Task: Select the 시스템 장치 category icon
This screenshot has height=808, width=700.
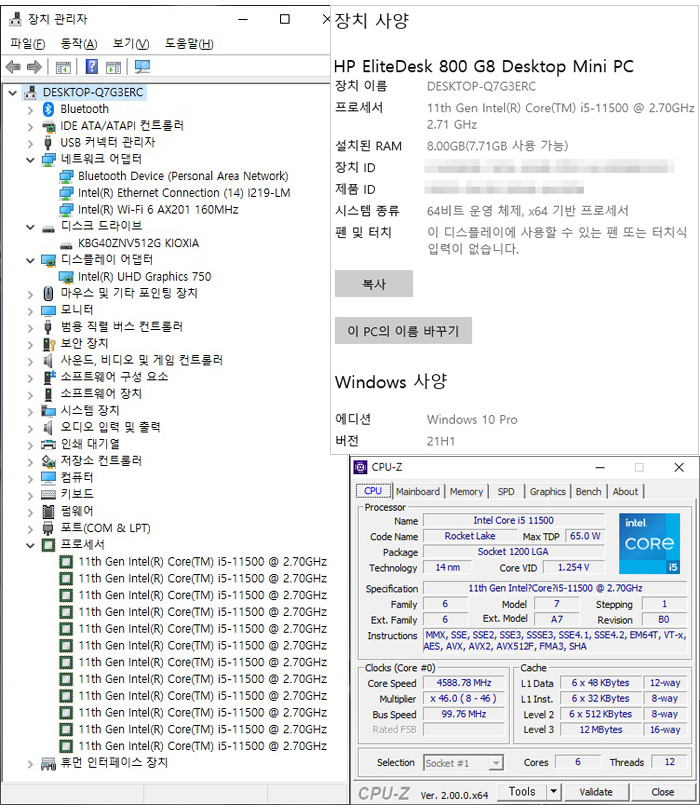Action: [x=48, y=411]
